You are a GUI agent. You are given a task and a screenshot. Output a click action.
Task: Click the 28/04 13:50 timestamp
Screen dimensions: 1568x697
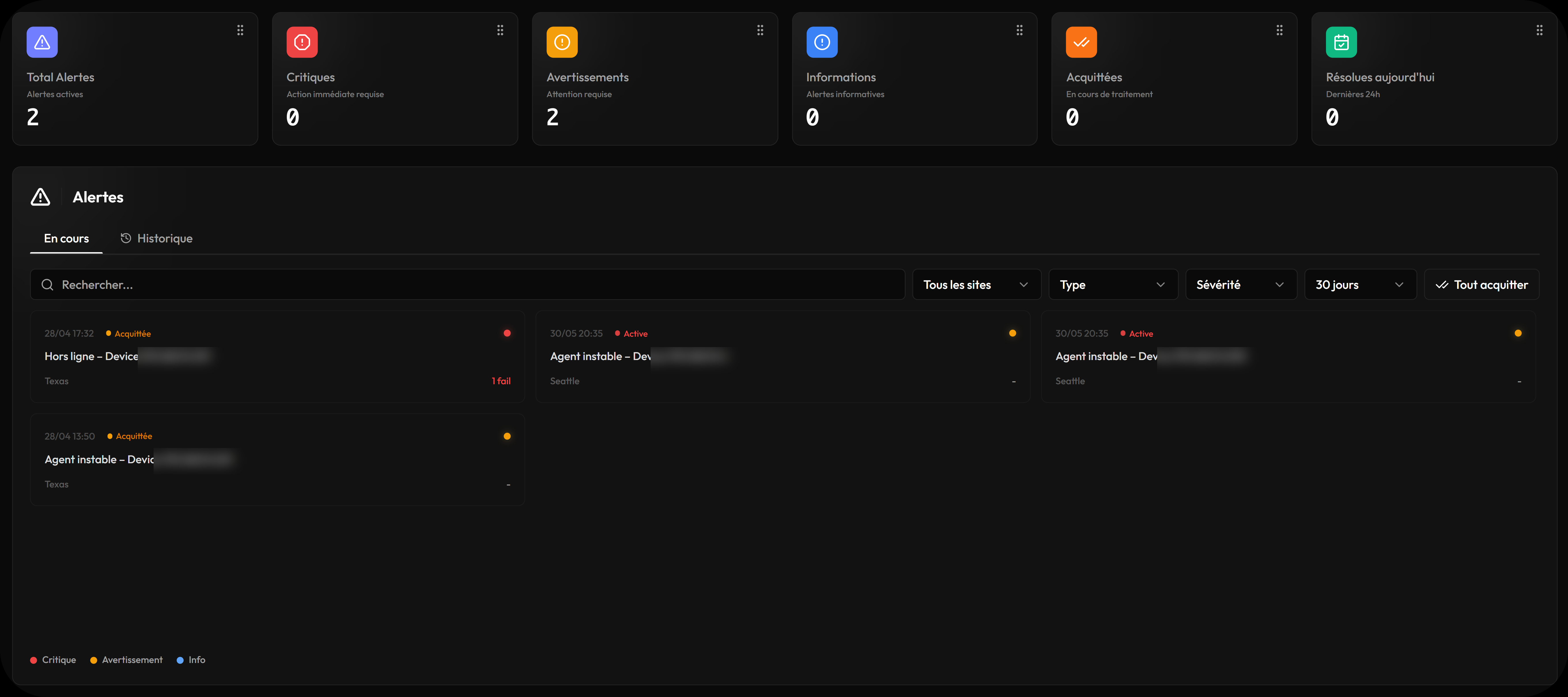point(70,436)
